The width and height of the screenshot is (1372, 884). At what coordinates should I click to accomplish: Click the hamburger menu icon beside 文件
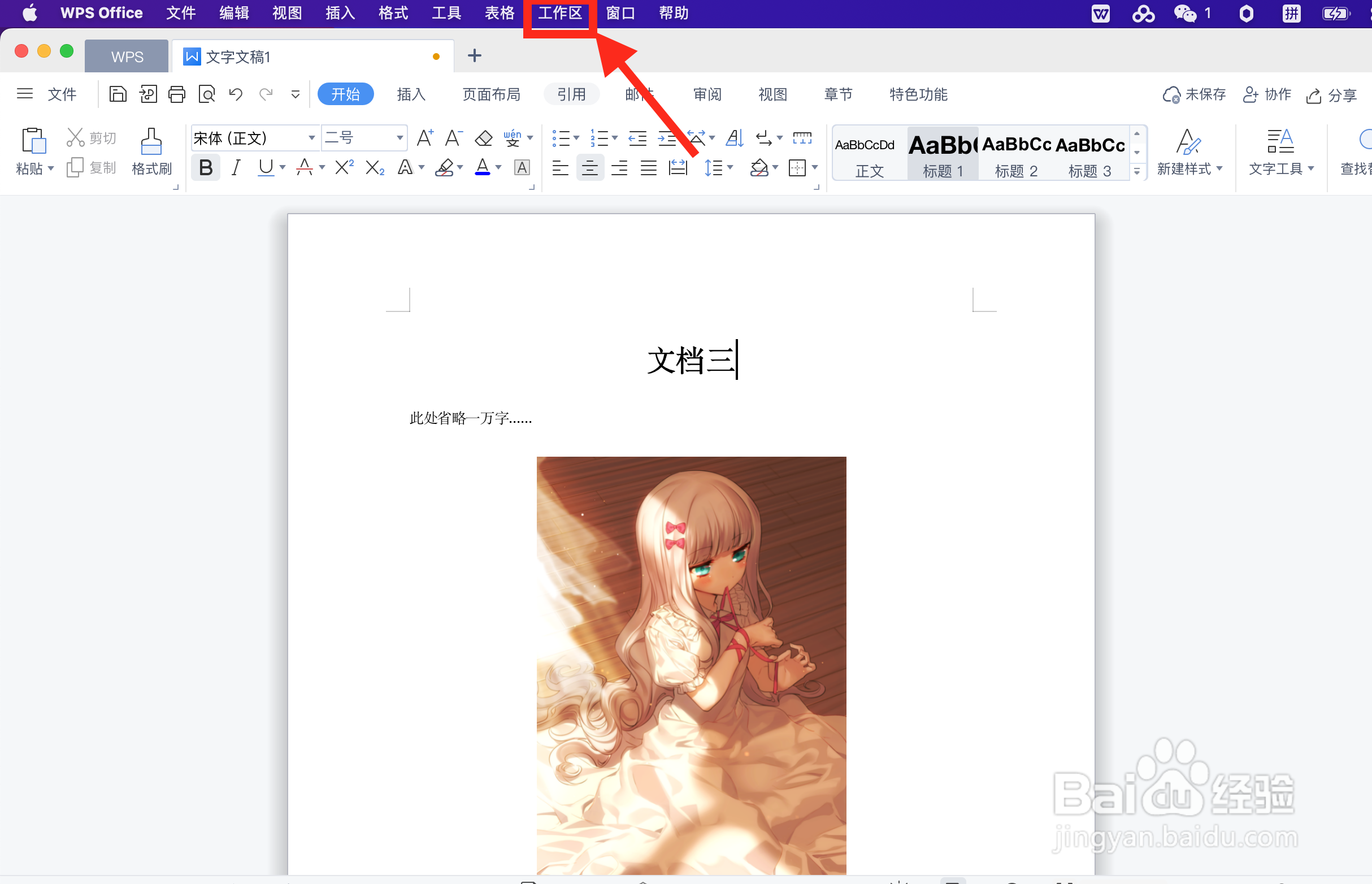click(x=25, y=94)
